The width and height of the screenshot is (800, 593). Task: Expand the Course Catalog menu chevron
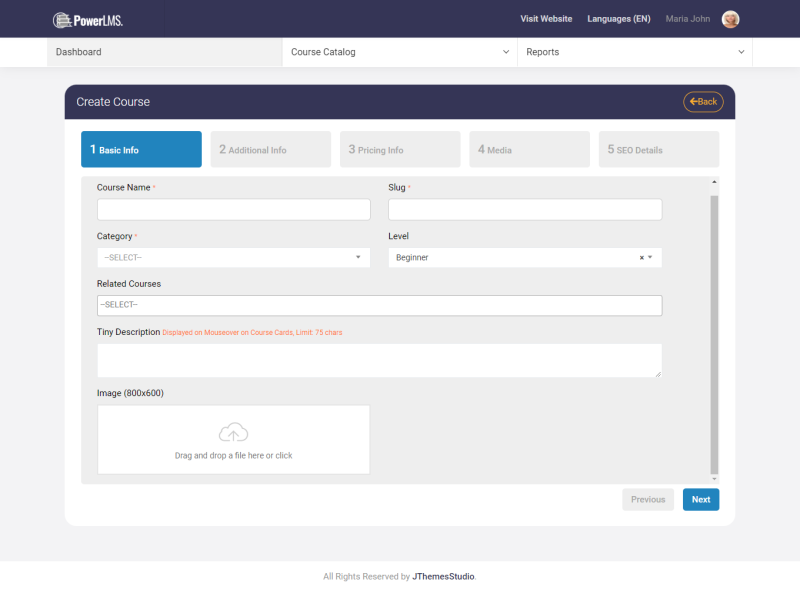point(506,52)
